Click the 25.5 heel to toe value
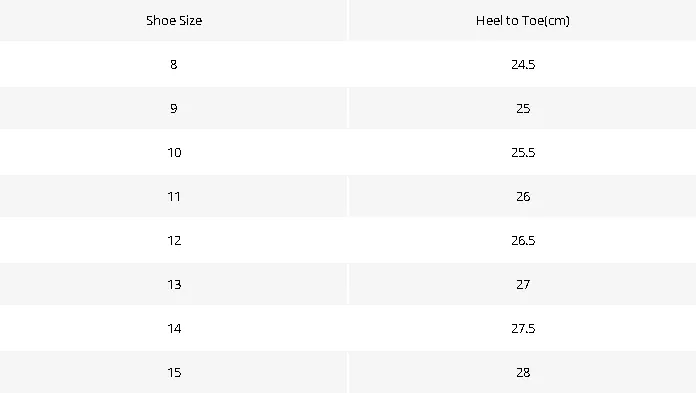This screenshot has width=696, height=393. coord(523,152)
